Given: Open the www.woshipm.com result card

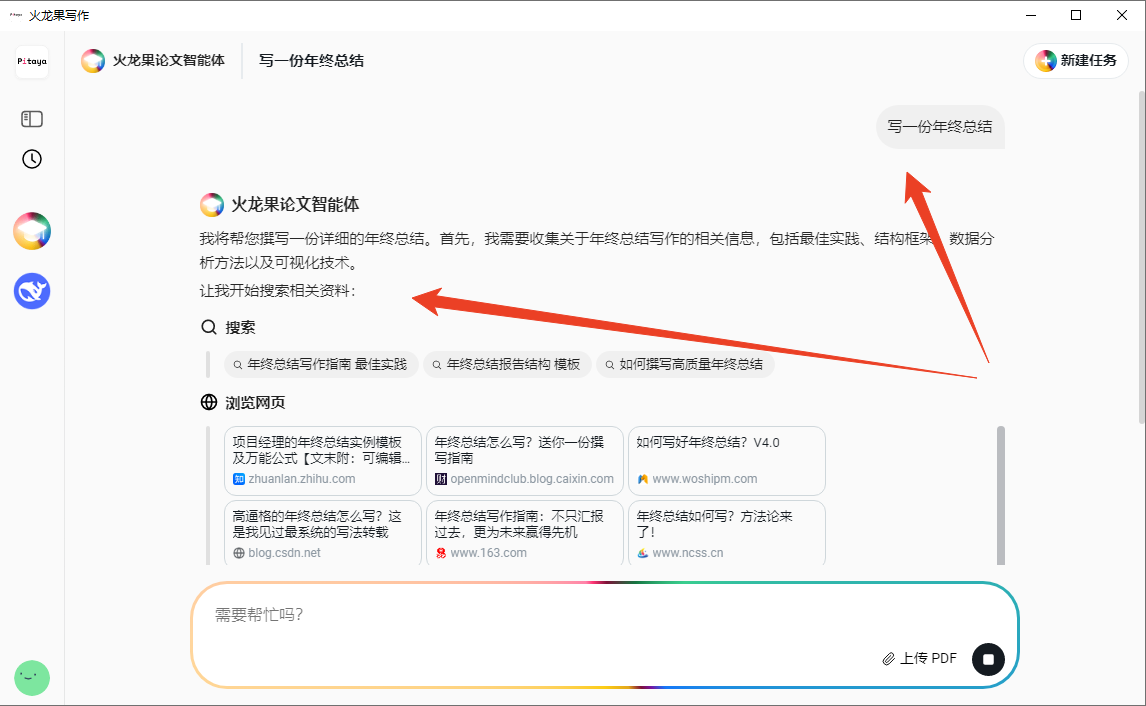Looking at the screenshot, I should point(726,460).
